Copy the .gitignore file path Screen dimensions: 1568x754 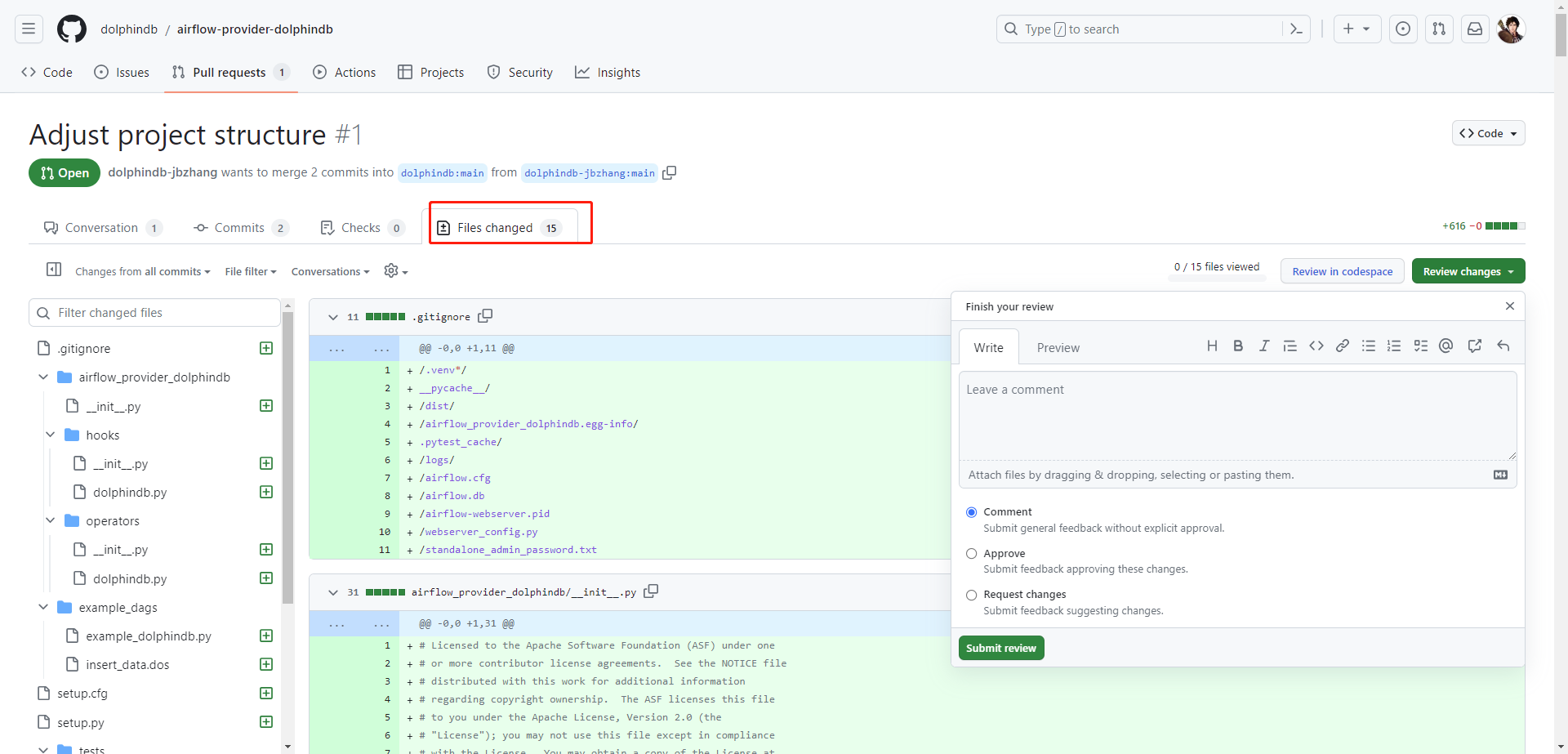coord(485,316)
